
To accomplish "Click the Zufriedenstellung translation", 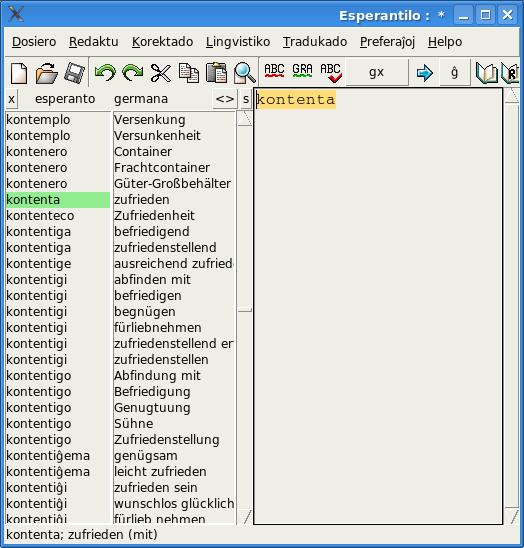I will coord(167,440).
